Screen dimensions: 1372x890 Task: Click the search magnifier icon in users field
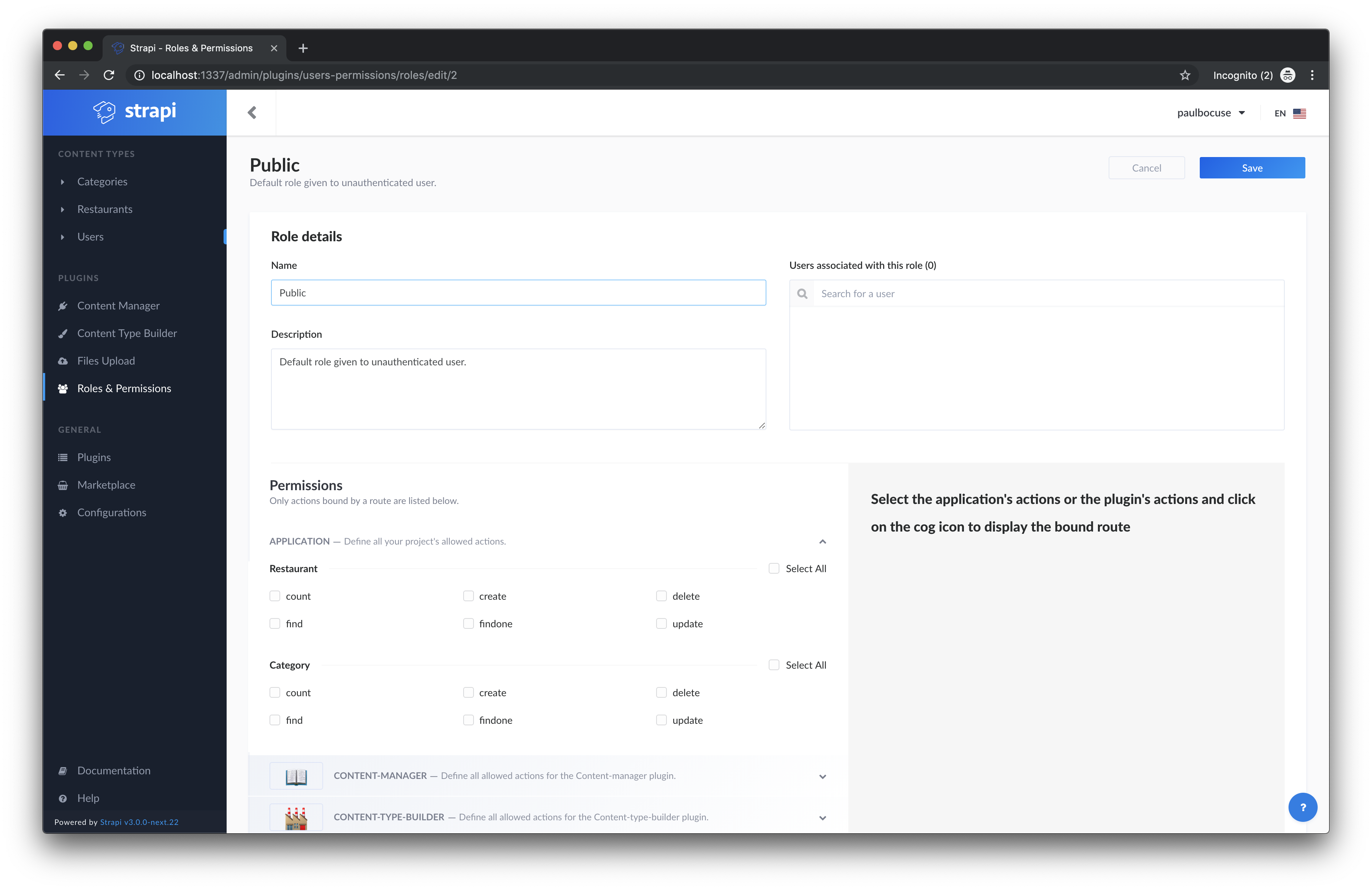click(802, 294)
